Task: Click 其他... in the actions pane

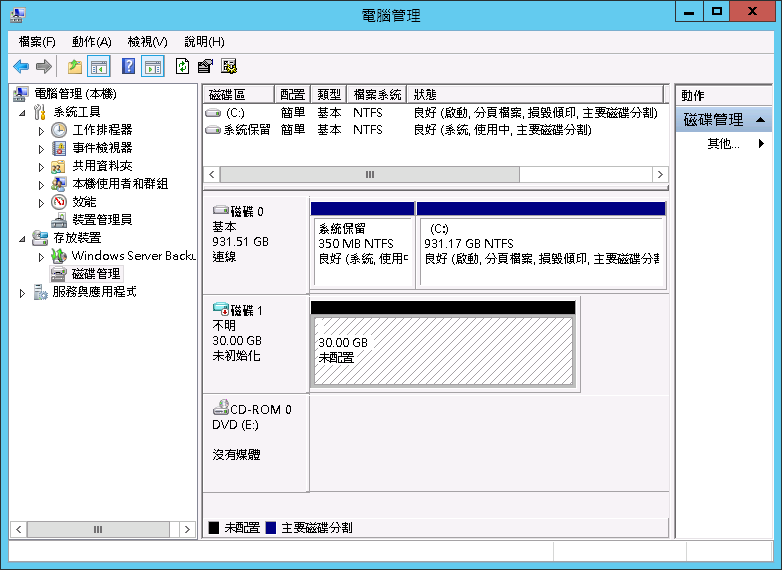Action: point(723,144)
